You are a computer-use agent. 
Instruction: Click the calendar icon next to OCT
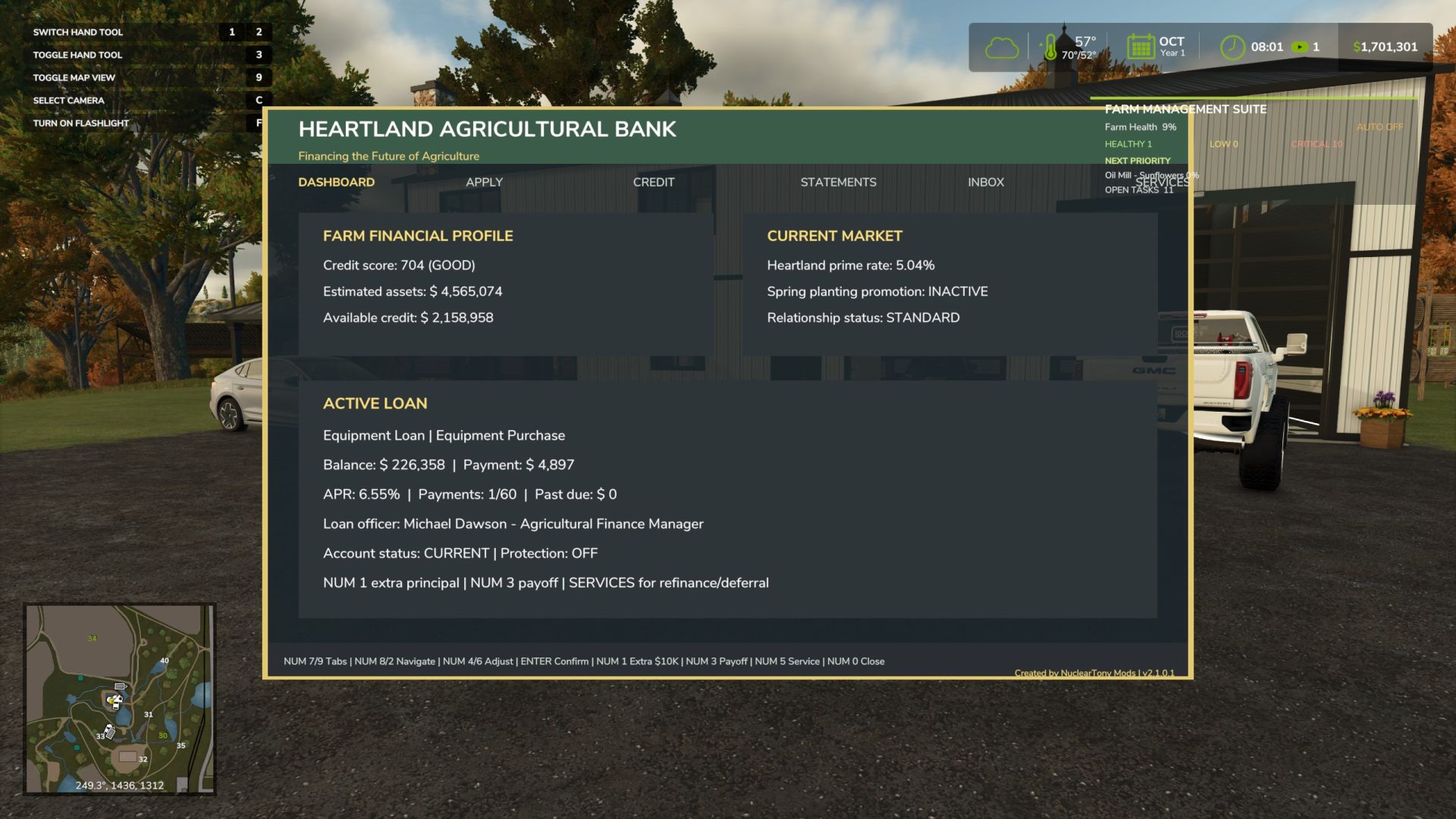pyautogui.click(x=1140, y=47)
